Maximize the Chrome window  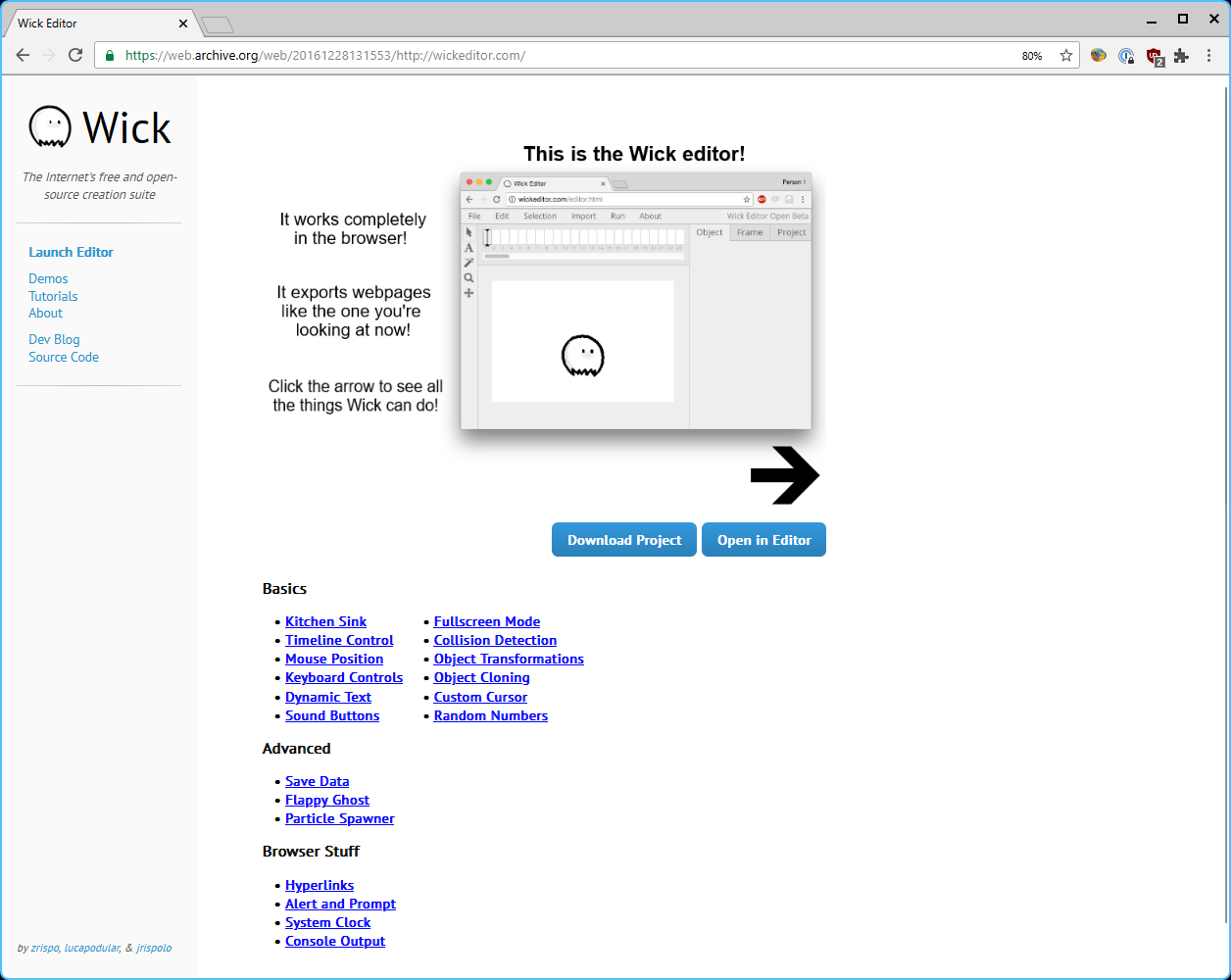(1183, 19)
